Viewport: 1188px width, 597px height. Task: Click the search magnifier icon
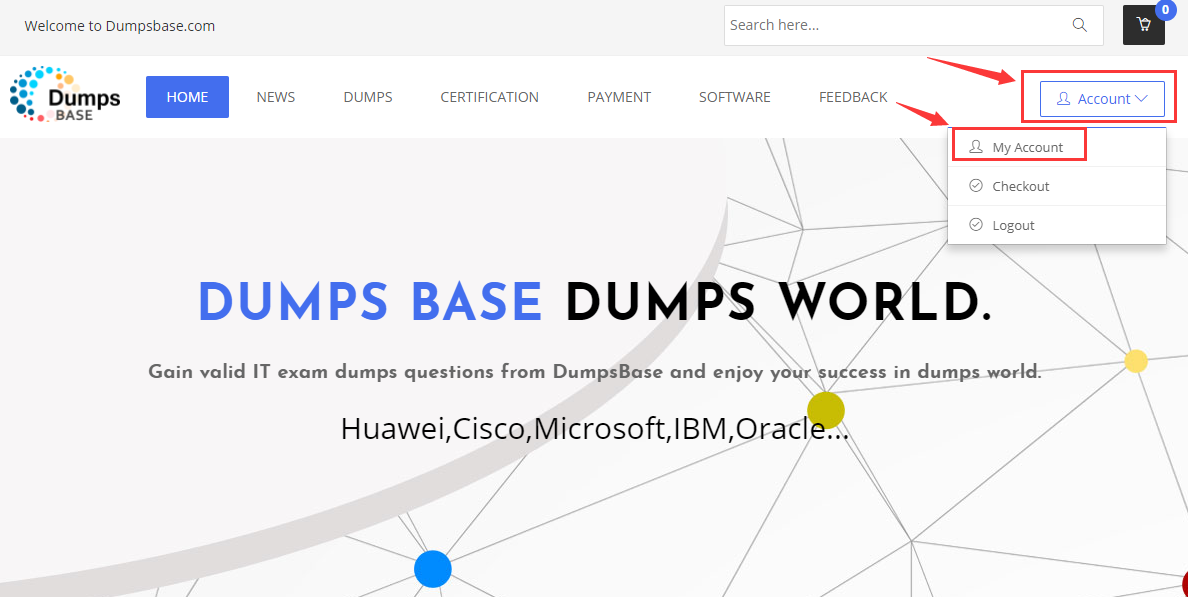point(1080,25)
